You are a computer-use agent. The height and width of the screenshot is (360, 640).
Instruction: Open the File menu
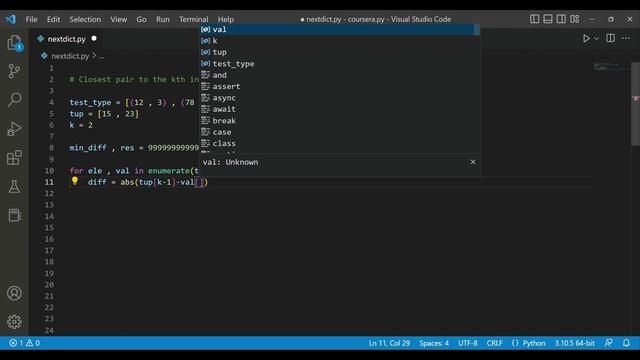click(31, 19)
